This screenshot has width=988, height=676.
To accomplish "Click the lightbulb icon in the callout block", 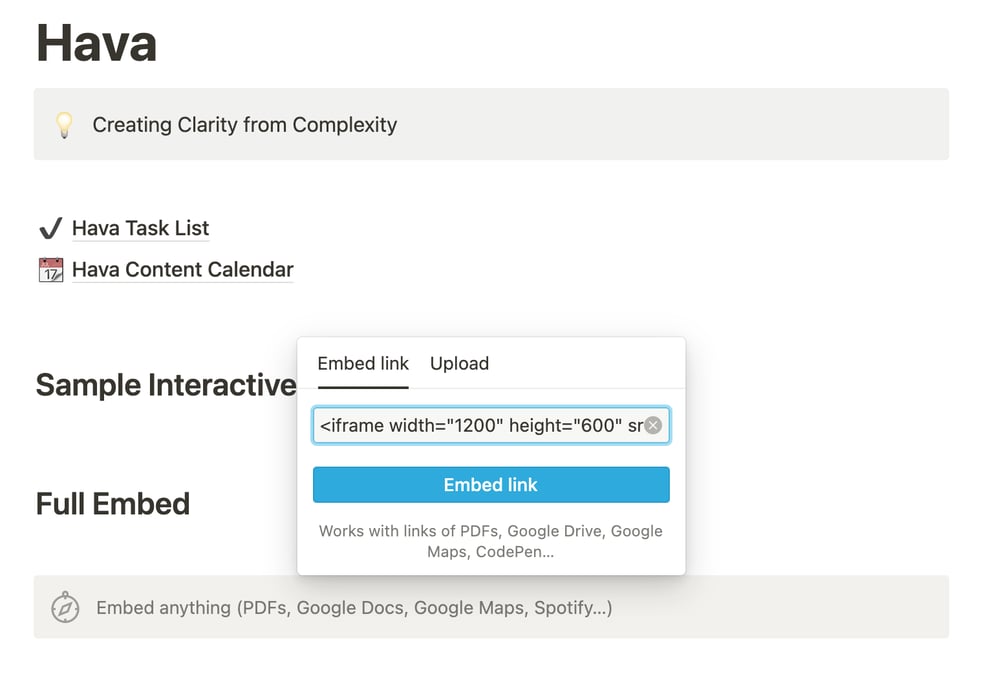I will pyautogui.click(x=65, y=124).
